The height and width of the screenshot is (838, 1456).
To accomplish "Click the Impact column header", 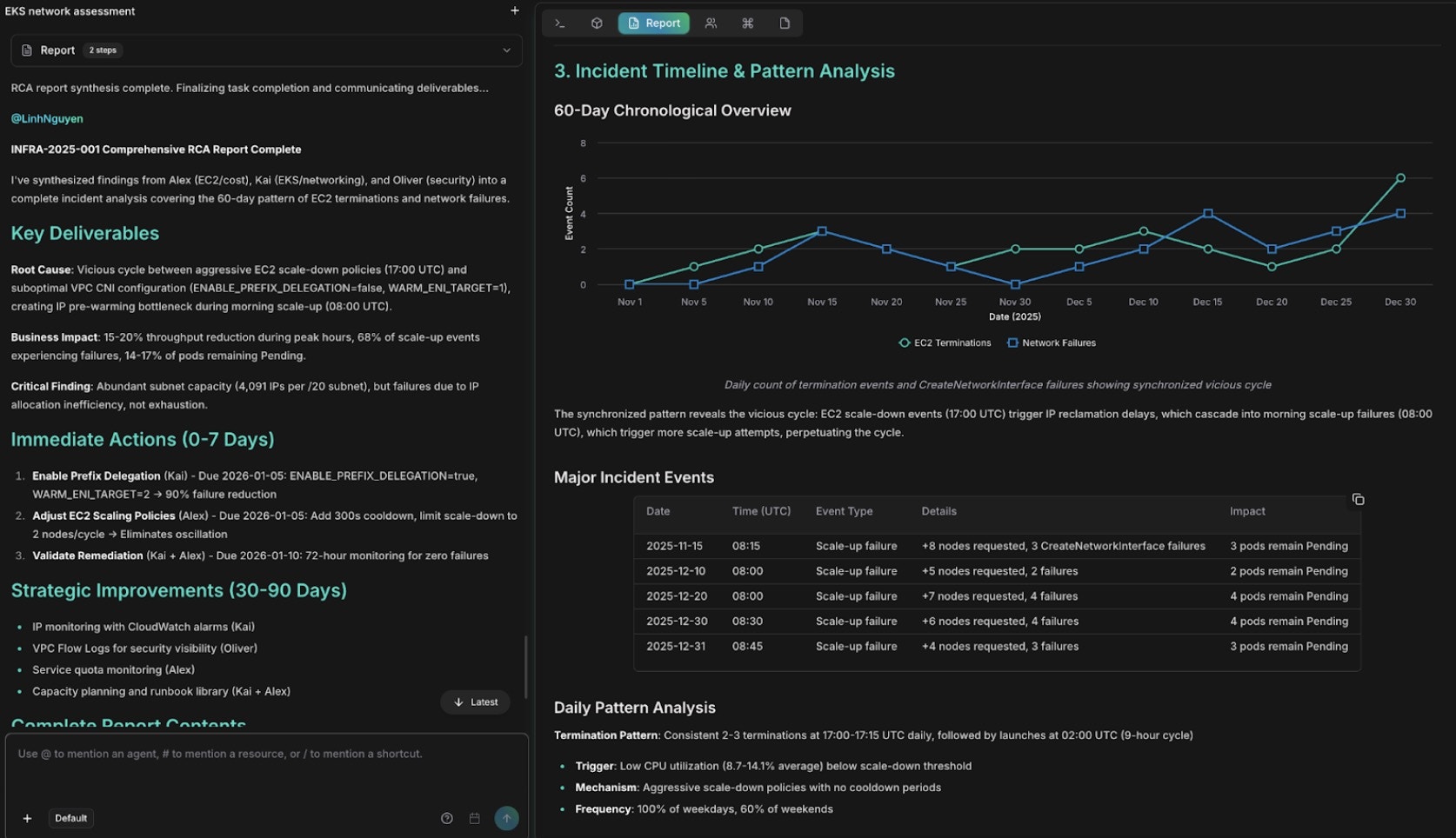I will (x=1247, y=511).
